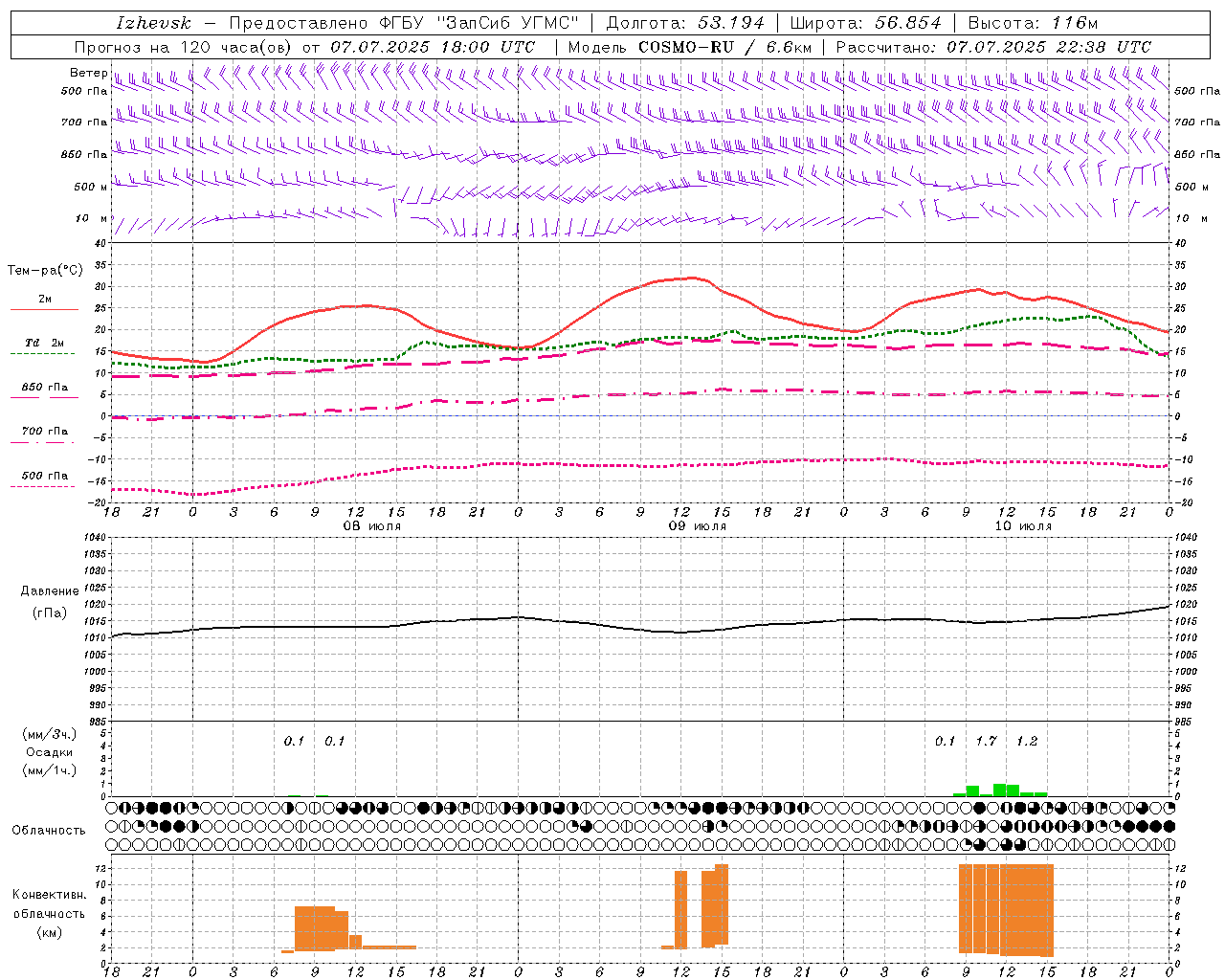Click the "Тем-ра(°C)" axis label
This screenshot has width=1225, height=980.
tap(45, 271)
